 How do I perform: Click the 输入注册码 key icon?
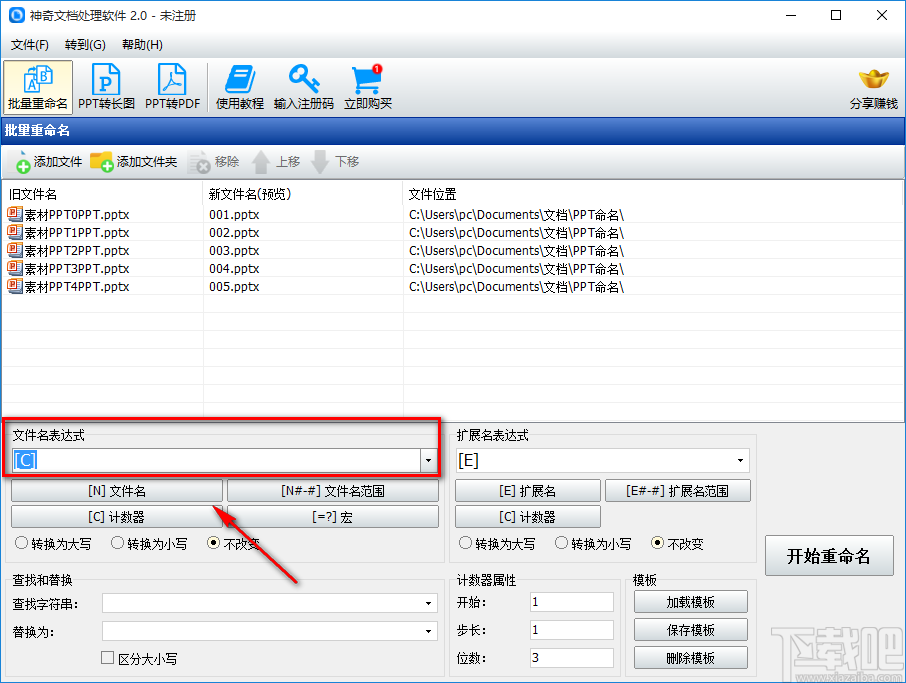tap(304, 87)
